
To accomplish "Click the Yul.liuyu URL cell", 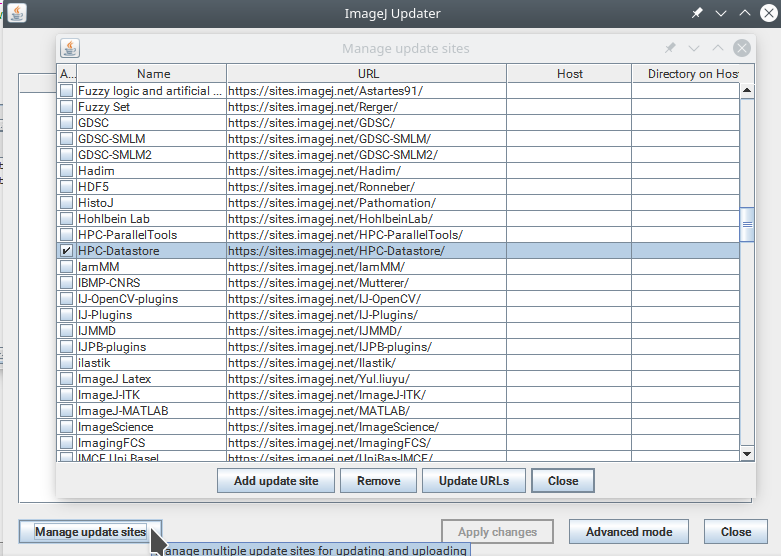I will click(x=367, y=379).
